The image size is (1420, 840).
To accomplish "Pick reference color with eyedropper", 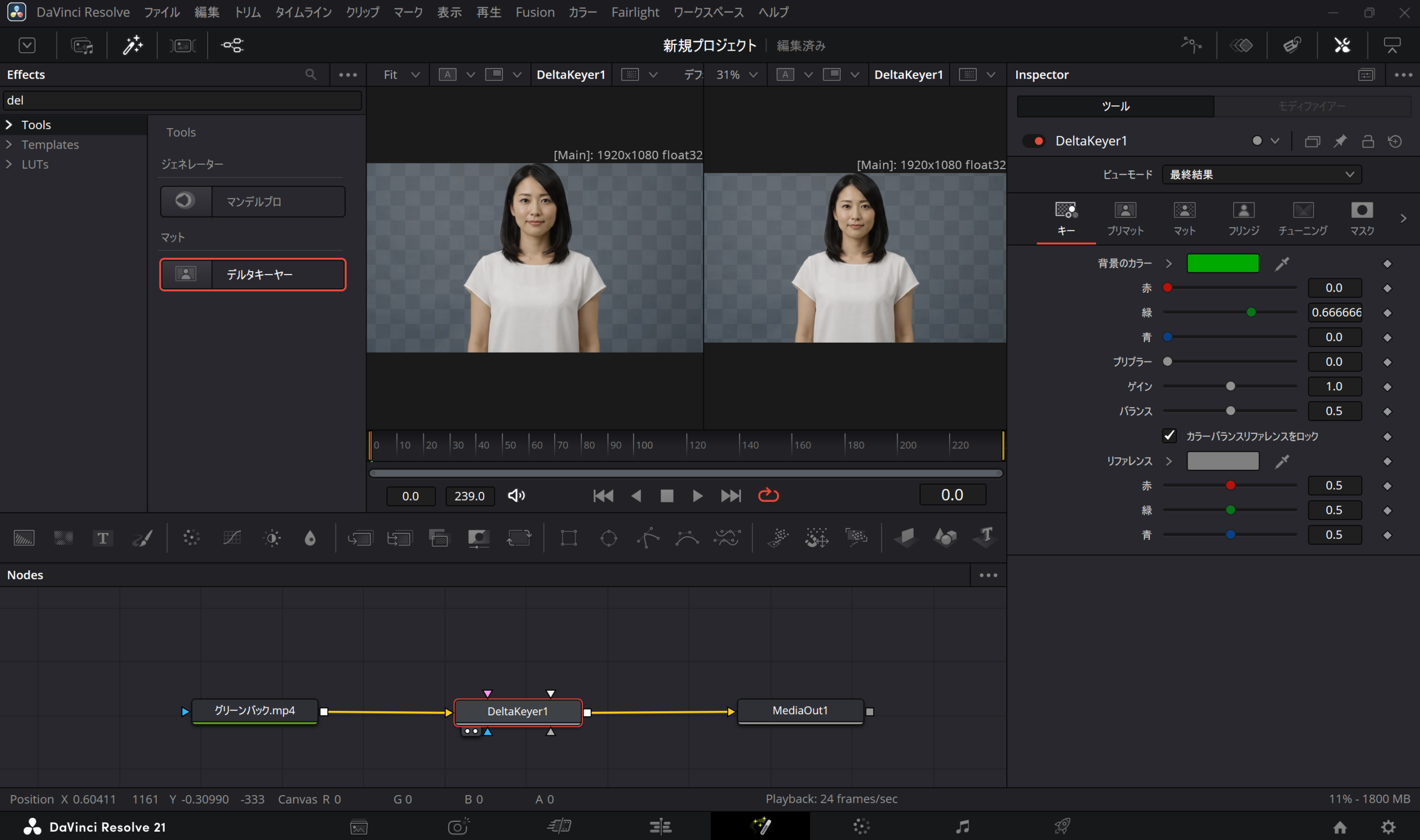I will pos(1282,461).
